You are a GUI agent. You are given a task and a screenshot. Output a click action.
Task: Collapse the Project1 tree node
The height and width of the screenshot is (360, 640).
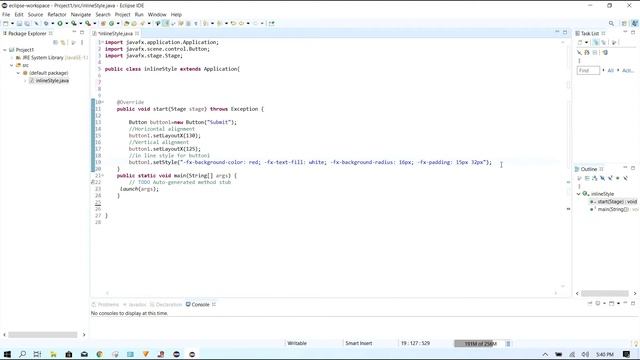5,50
